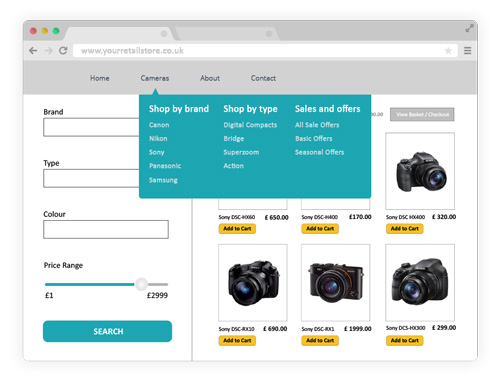This screenshot has width=500, height=384.
Task: Click the View Basket / Checkout button
Action: tap(422, 114)
